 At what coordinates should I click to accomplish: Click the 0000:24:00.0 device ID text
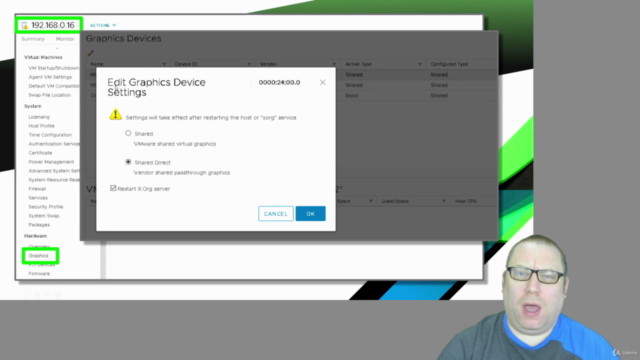pyautogui.click(x=279, y=82)
